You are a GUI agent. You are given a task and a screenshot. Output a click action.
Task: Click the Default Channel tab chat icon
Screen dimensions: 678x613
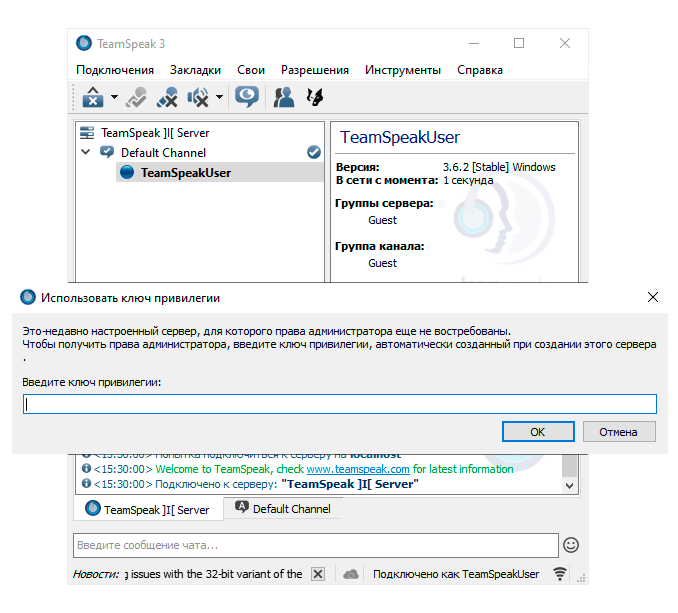click(242, 507)
